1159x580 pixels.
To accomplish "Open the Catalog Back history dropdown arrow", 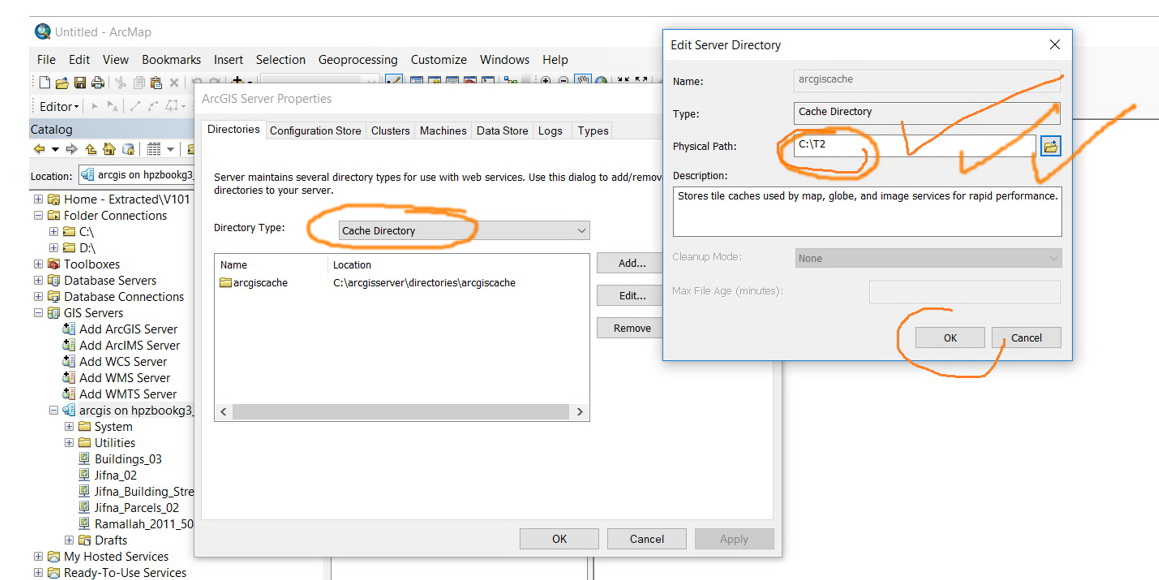I will click(55, 149).
